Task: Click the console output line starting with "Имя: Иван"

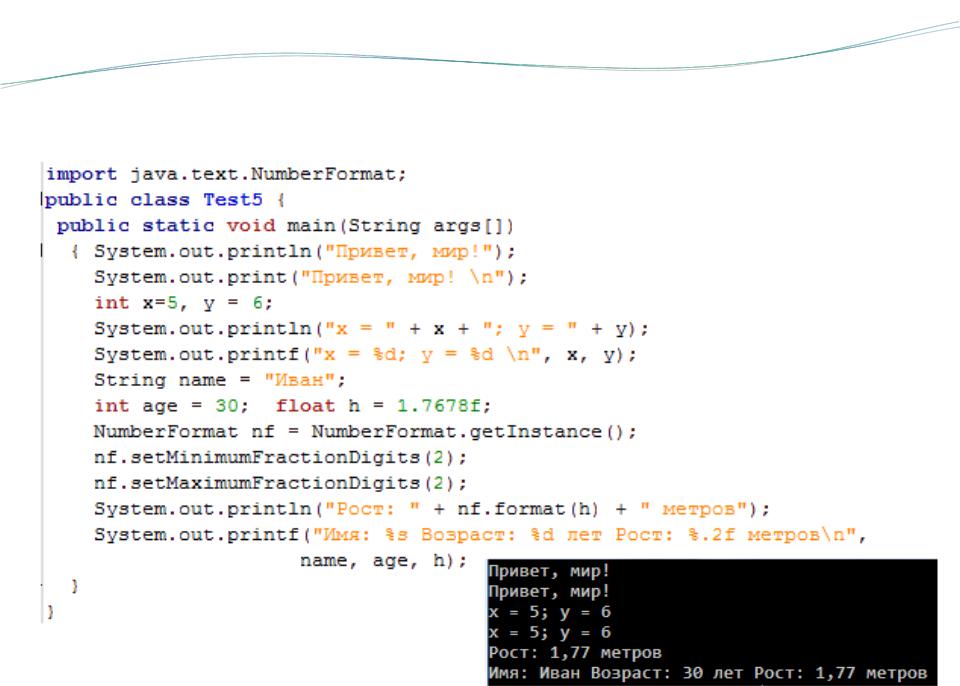Action: [x=707, y=673]
